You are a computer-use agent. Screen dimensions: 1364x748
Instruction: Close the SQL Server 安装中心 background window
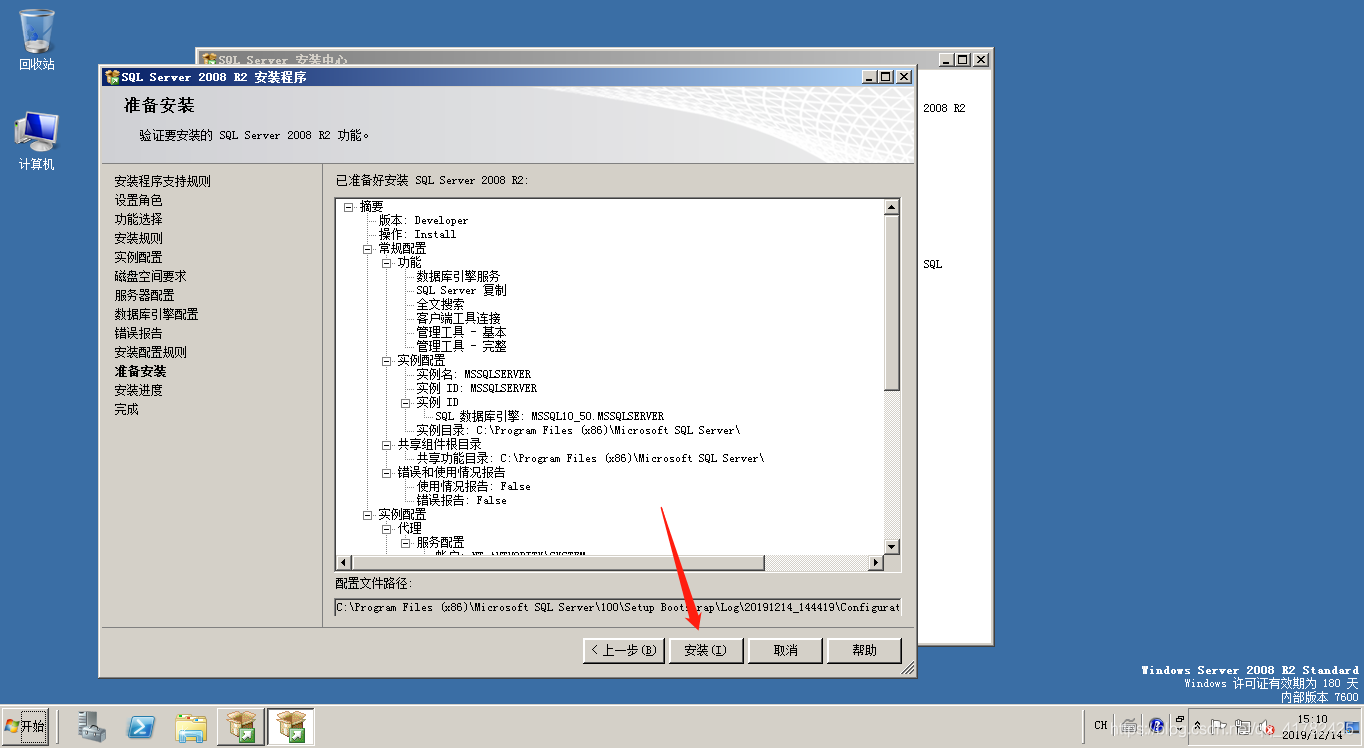tap(981, 60)
